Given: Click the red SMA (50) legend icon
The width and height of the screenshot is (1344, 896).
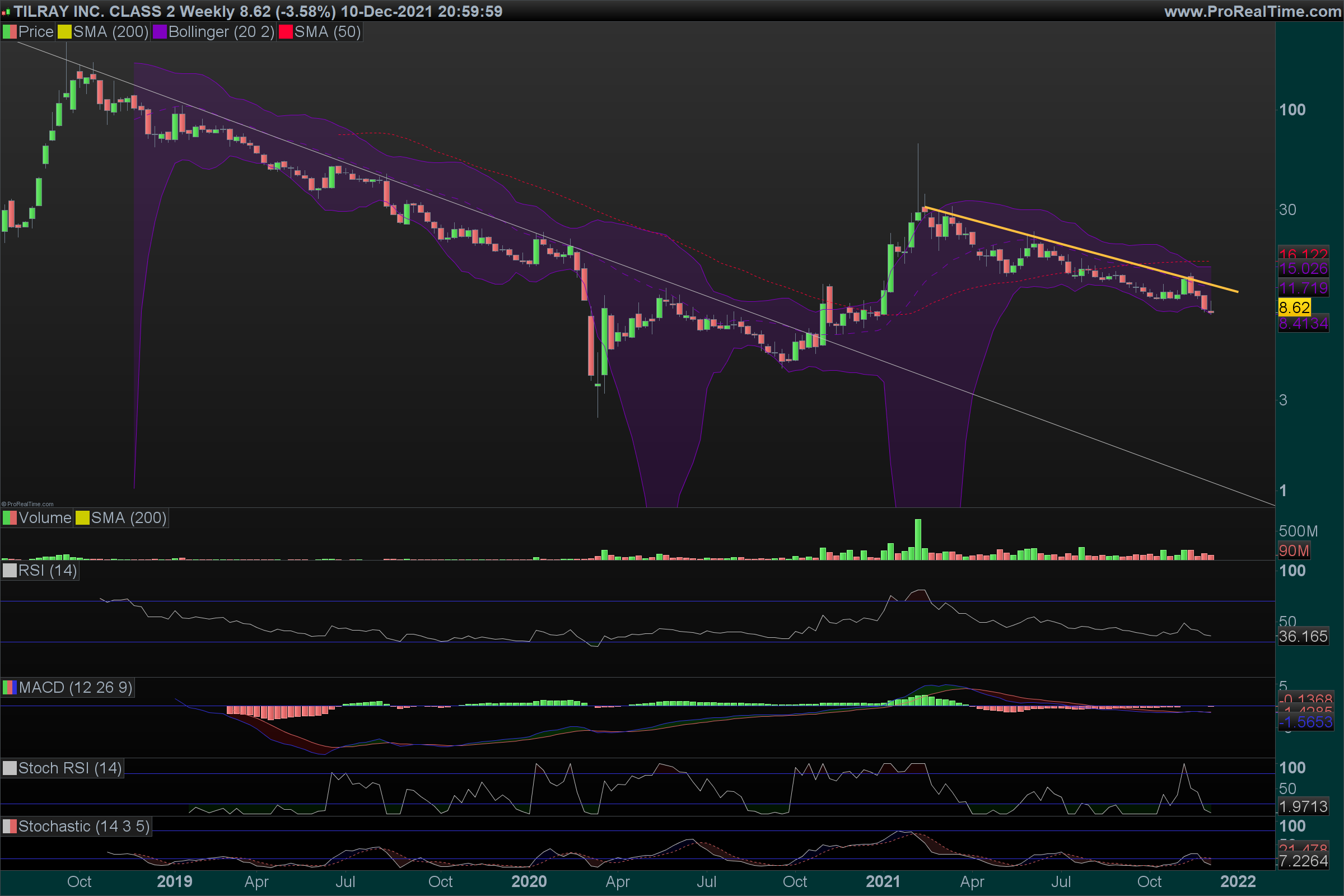Looking at the screenshot, I should point(286,32).
